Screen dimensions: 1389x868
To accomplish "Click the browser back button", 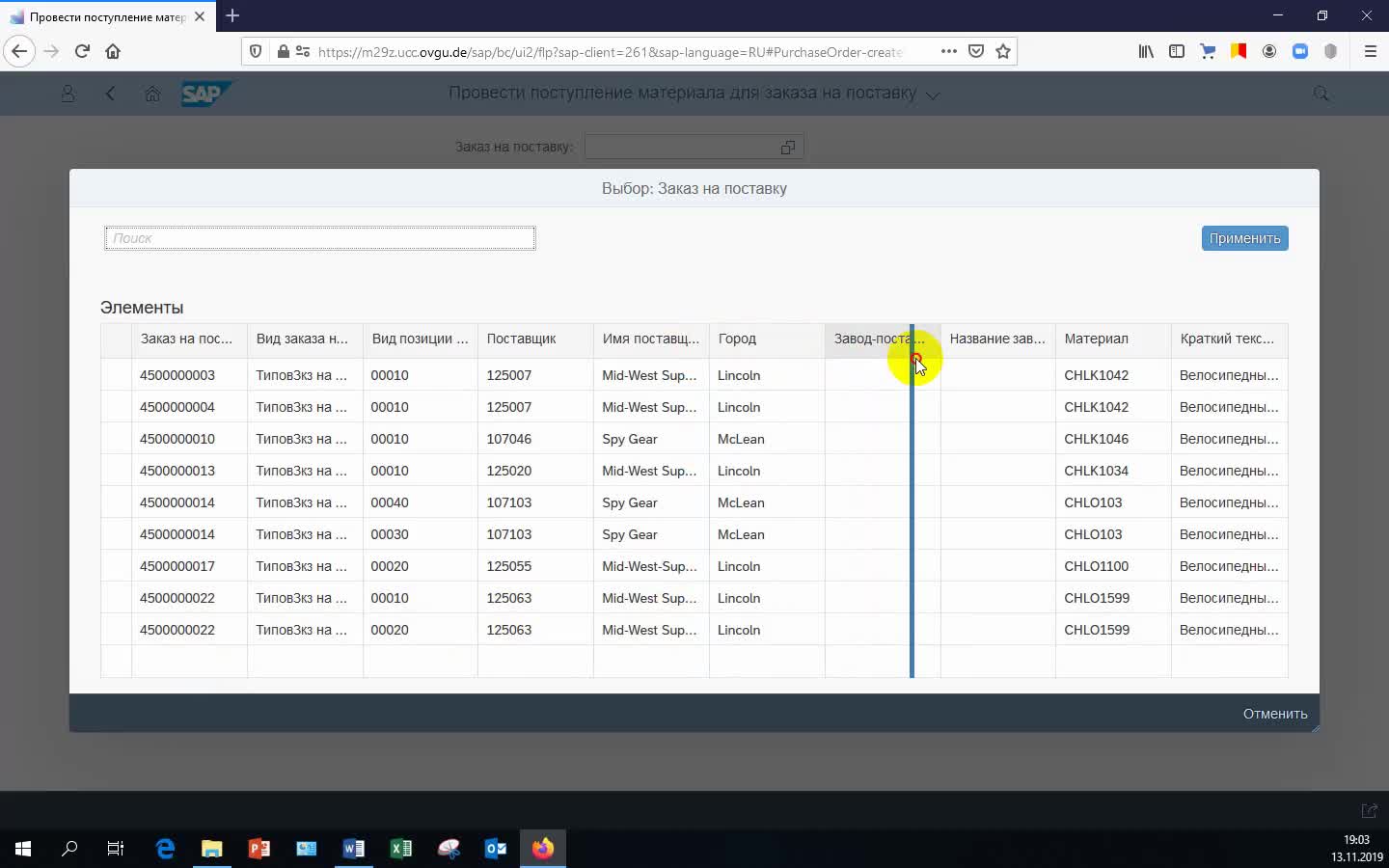I will click(19, 51).
